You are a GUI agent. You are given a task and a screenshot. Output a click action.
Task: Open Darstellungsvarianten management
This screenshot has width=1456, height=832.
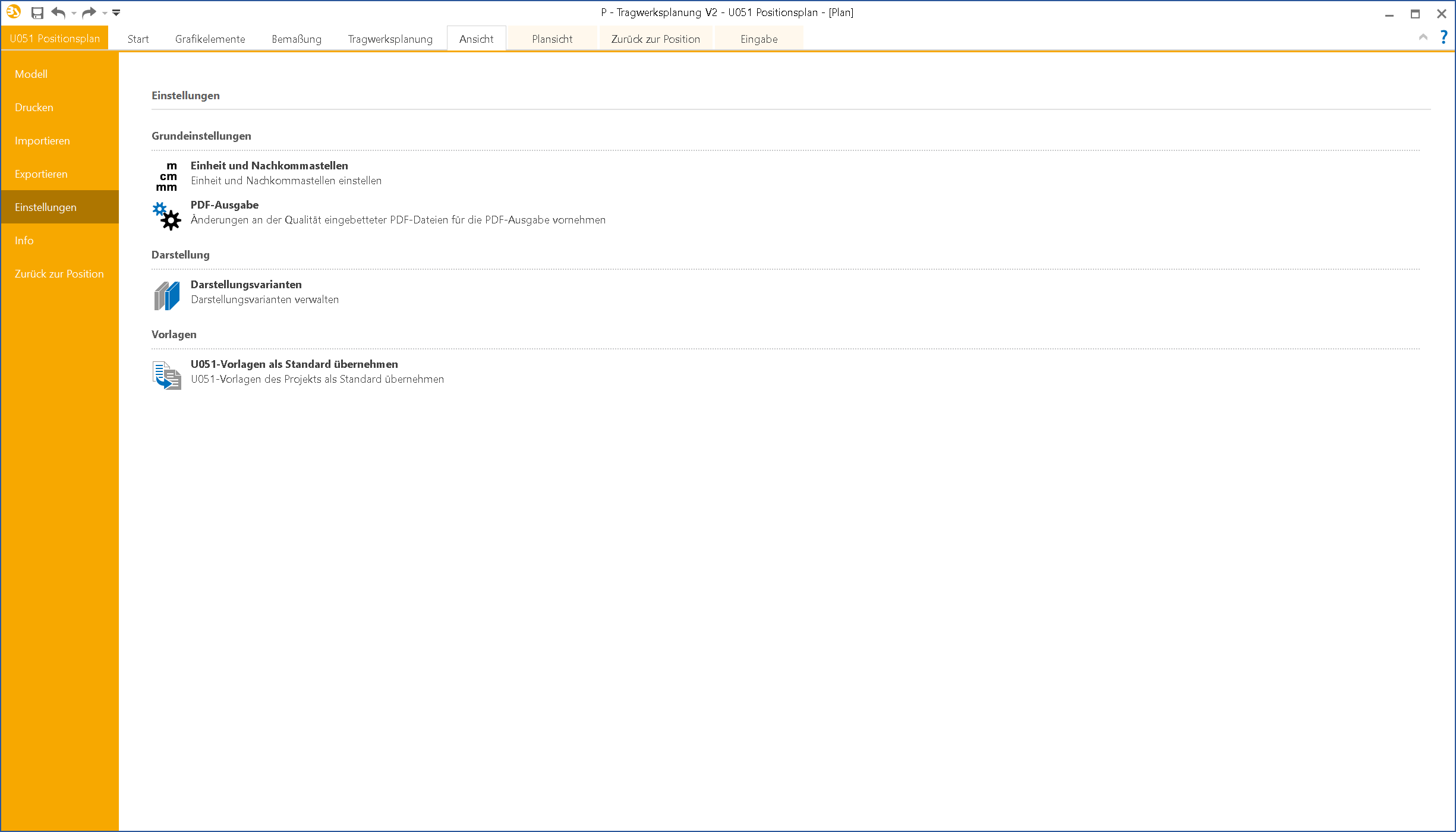pos(246,285)
